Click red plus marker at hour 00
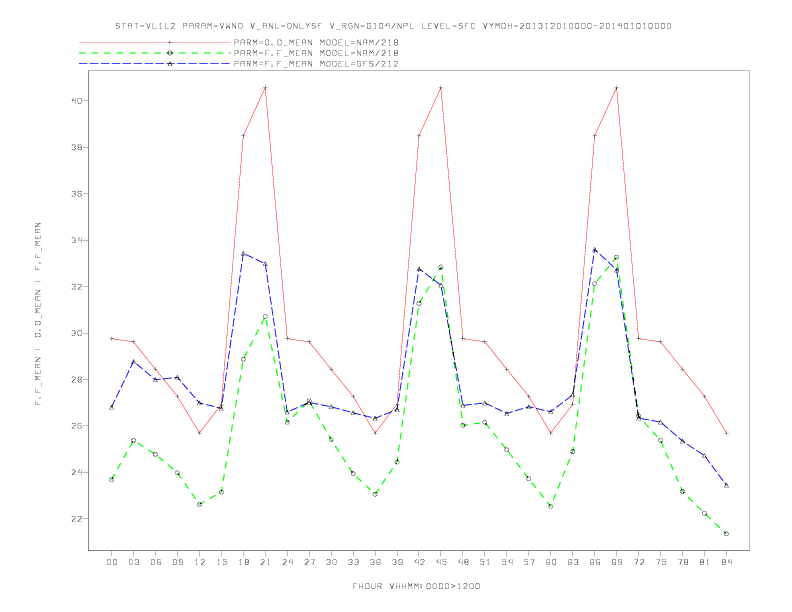The width and height of the screenshot is (792, 612). click(112, 339)
